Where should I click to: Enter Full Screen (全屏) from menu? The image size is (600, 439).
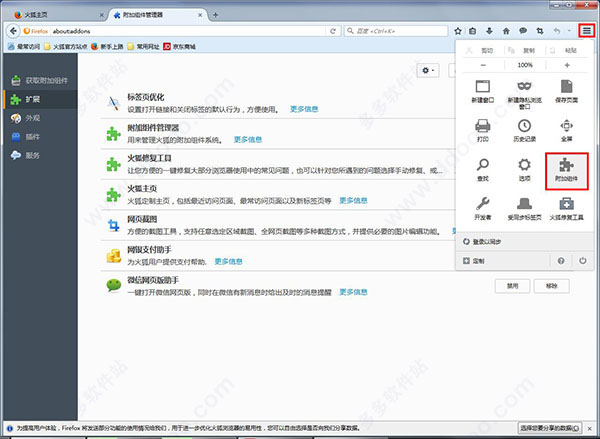(566, 130)
